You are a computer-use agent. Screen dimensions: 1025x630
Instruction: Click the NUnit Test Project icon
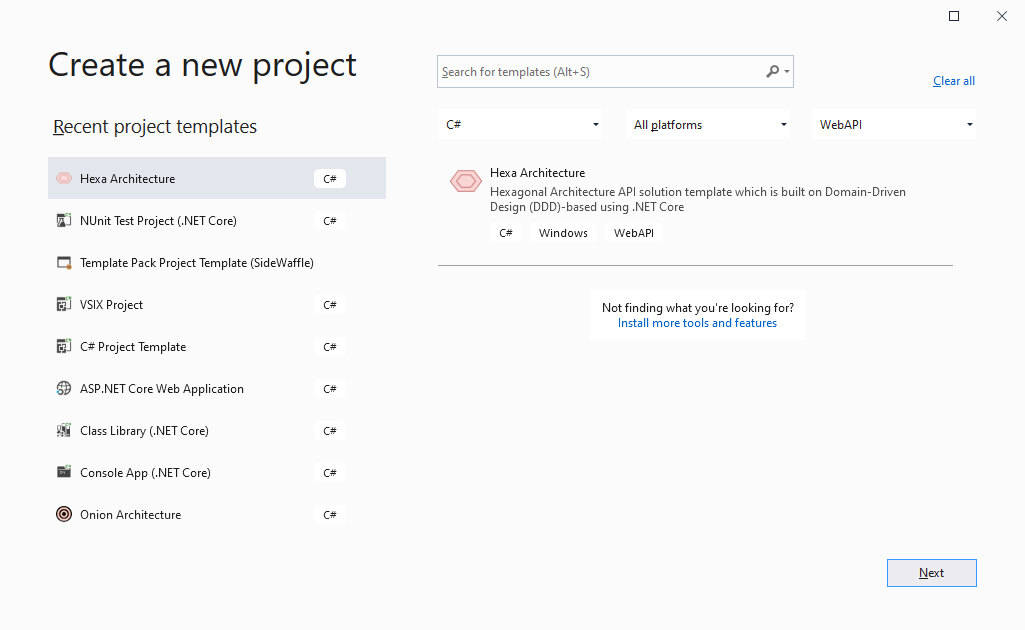pyautogui.click(x=64, y=220)
